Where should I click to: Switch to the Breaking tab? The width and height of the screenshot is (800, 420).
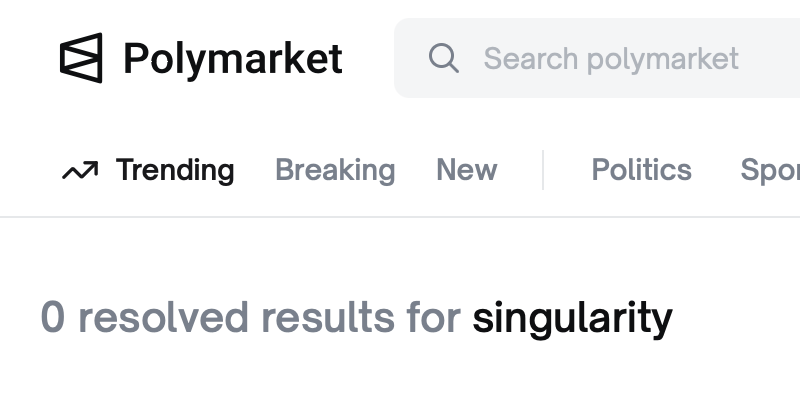(335, 170)
